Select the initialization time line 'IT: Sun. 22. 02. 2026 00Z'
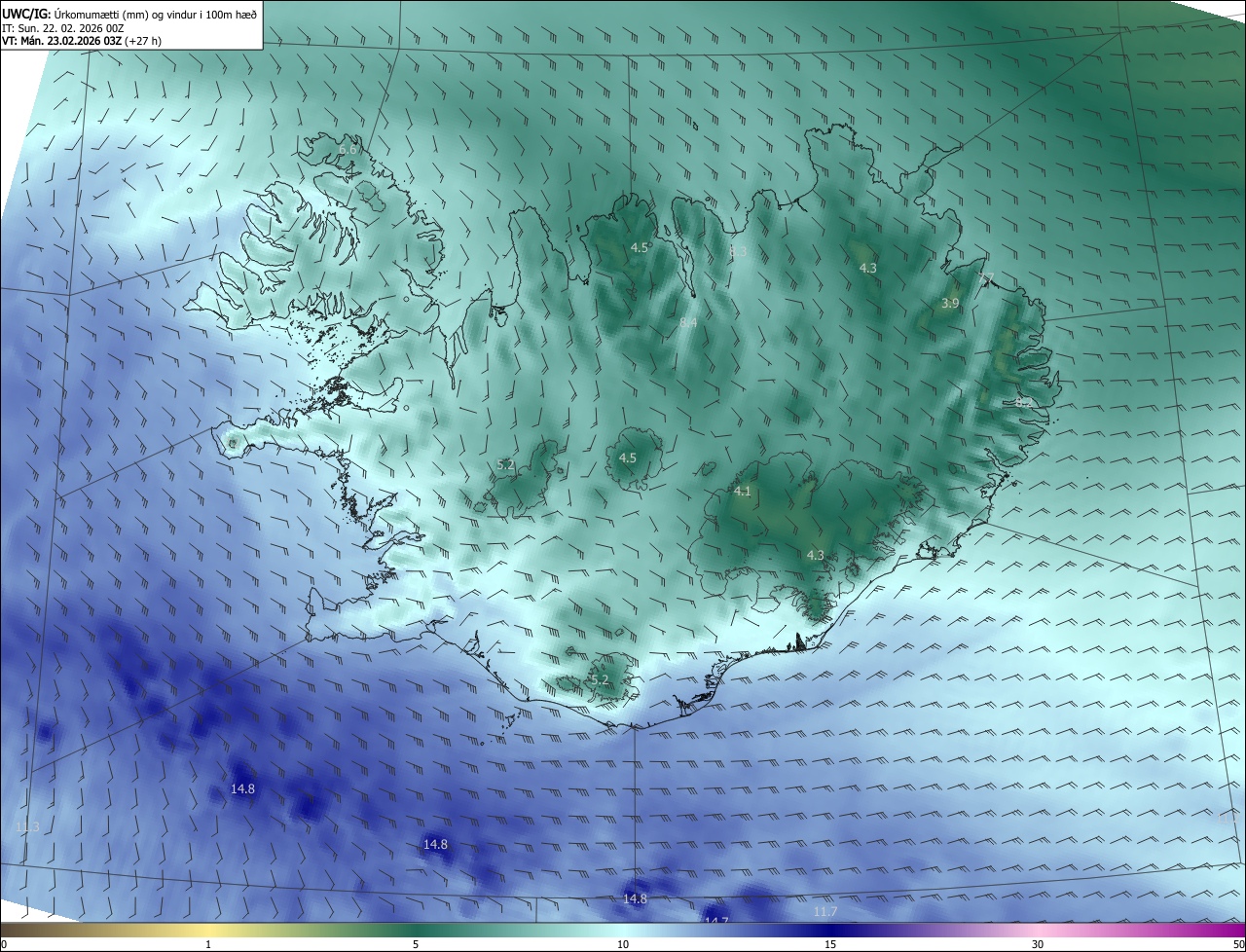The height and width of the screenshot is (952, 1246). 62,28
